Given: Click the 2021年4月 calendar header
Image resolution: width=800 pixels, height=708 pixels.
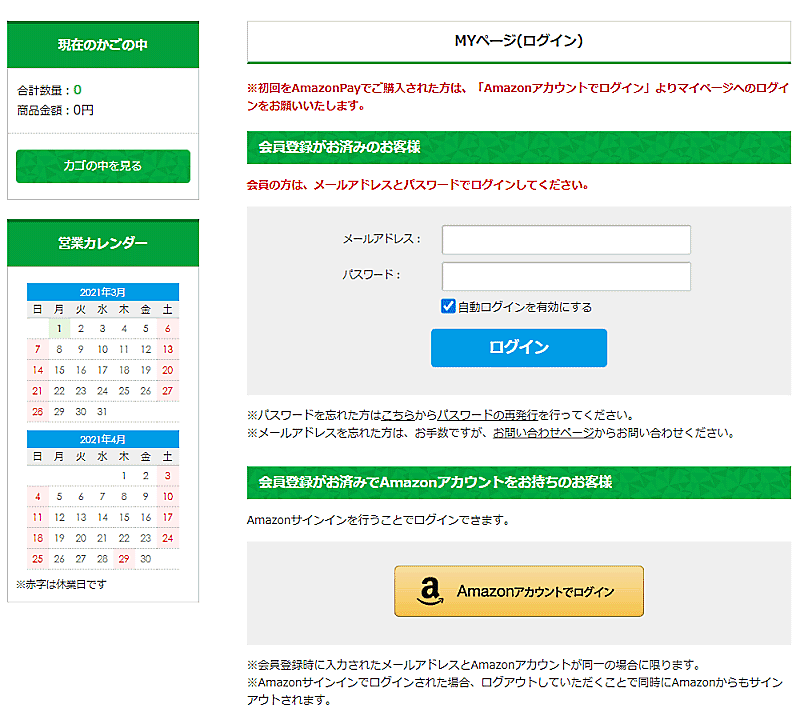Looking at the screenshot, I should coord(103,439).
